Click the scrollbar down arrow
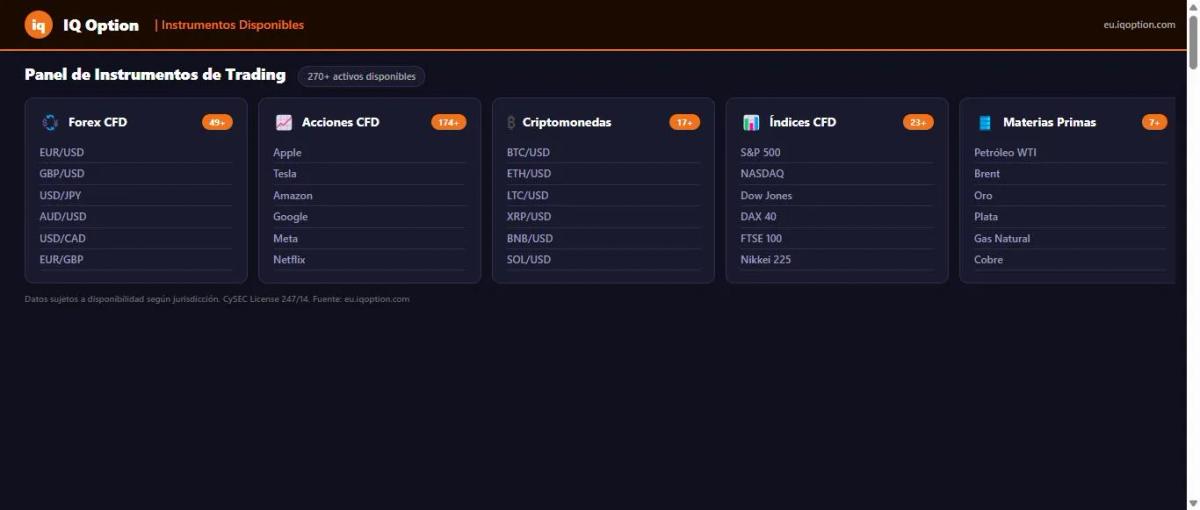The height and width of the screenshot is (510, 1200). click(1191, 503)
